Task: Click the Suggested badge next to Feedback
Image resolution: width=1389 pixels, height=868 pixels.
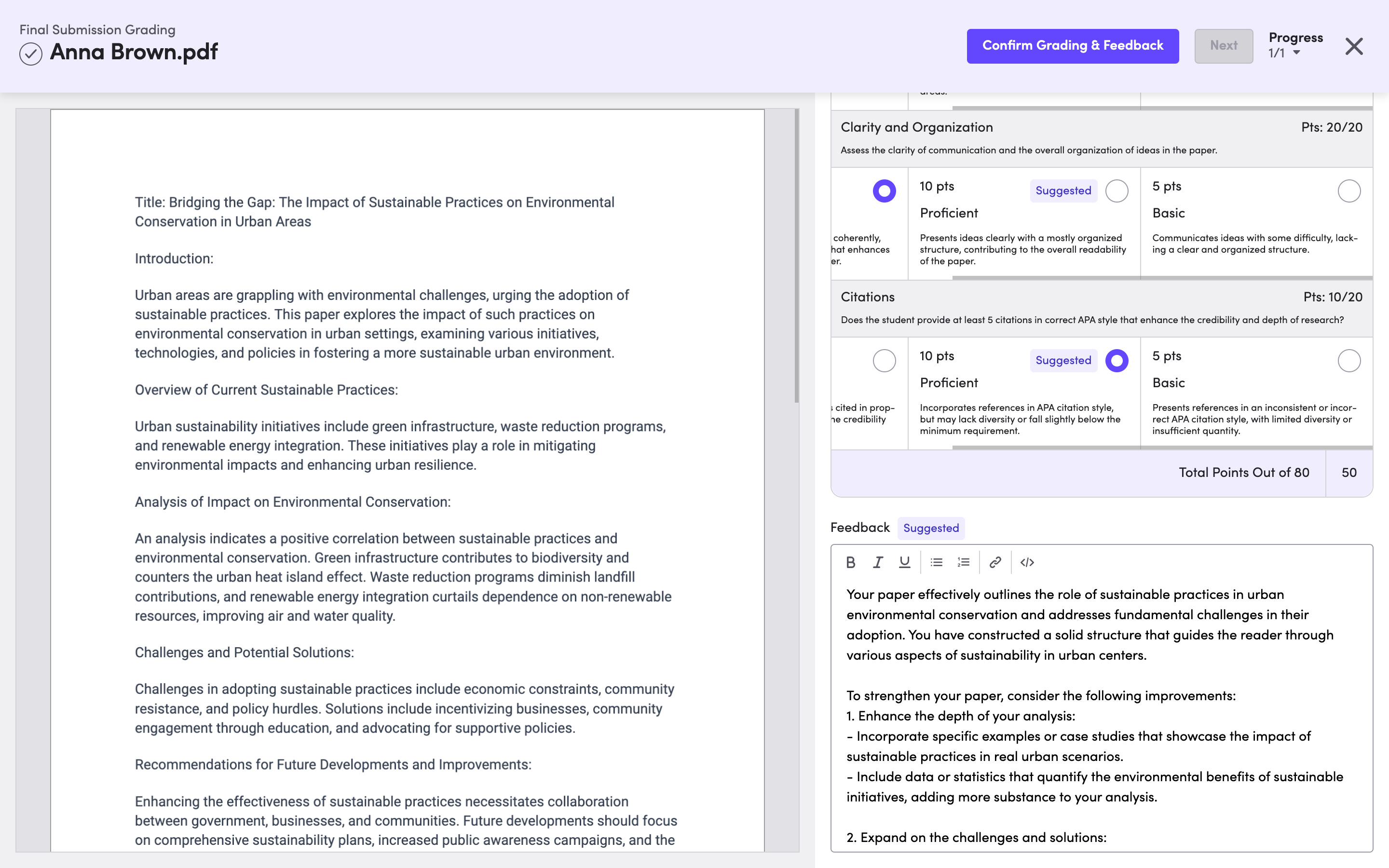Action: tap(931, 528)
